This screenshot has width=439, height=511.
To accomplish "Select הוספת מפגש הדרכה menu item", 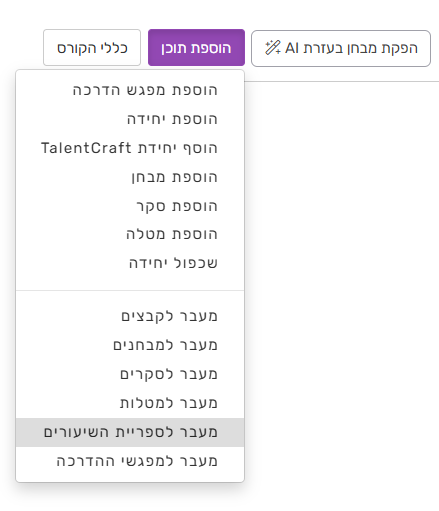I will pos(130,90).
